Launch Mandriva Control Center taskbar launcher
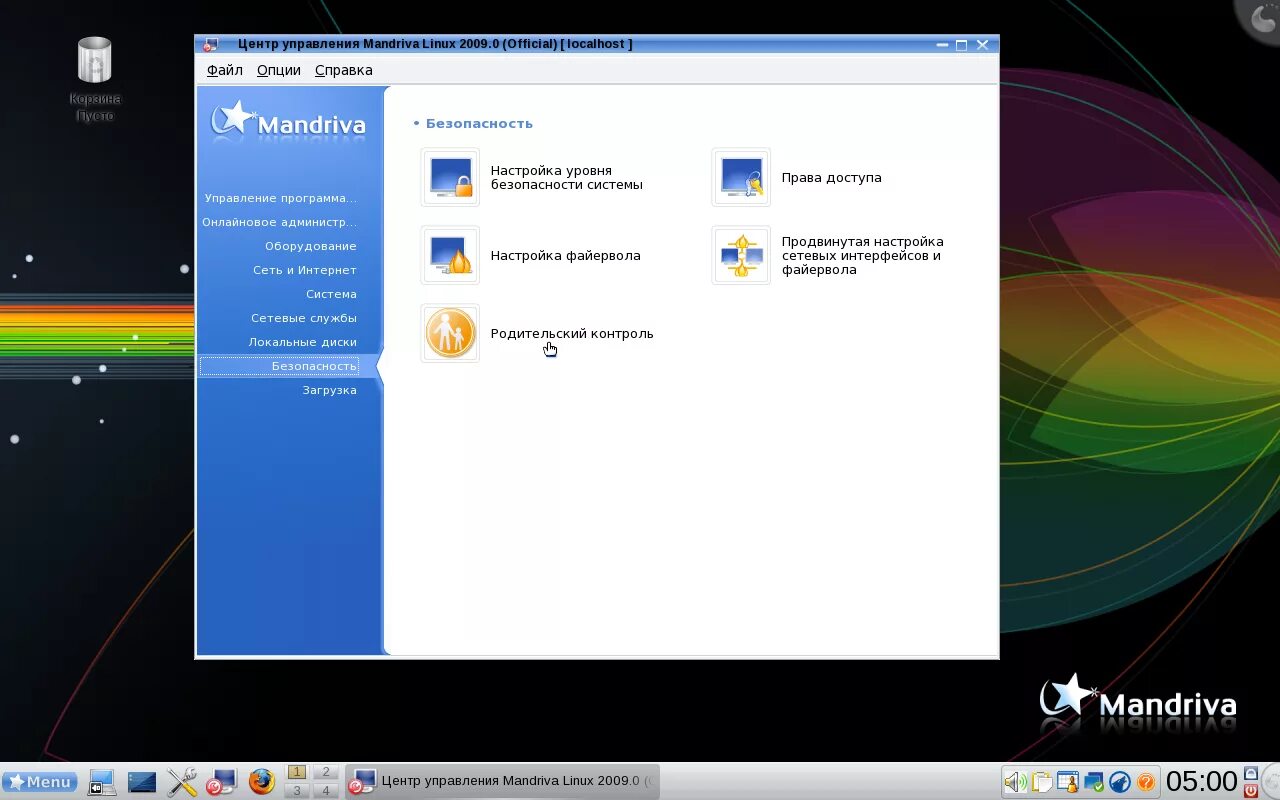Image resolution: width=1280 pixels, height=800 pixels. tap(221, 782)
